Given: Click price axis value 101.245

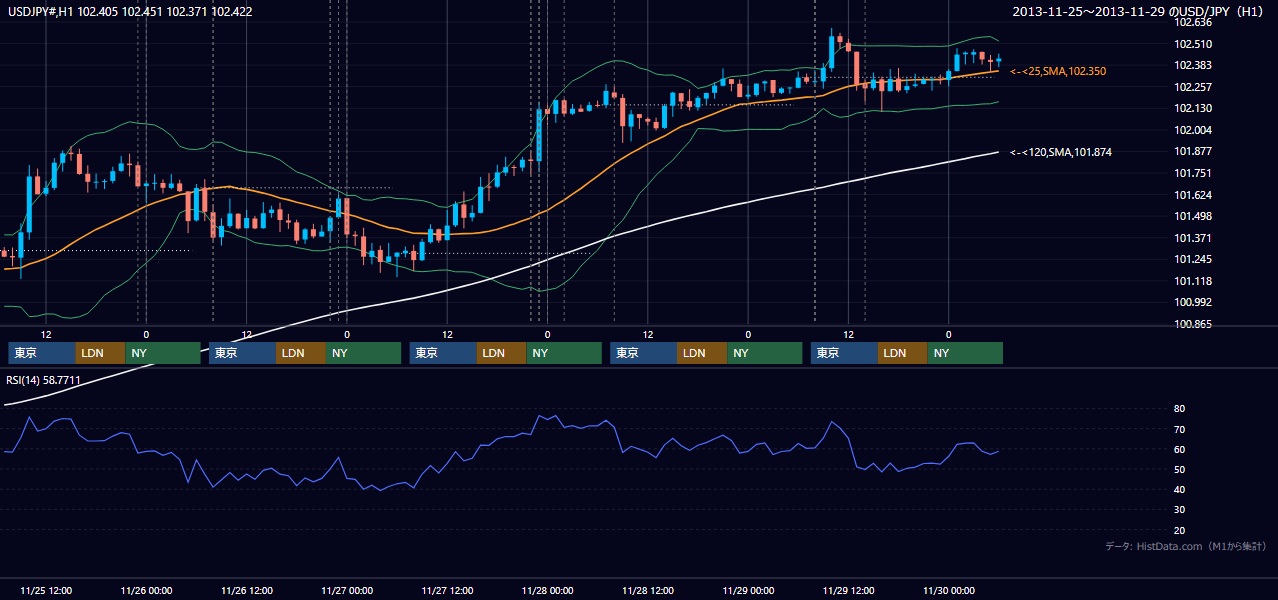Looking at the screenshot, I should click(1193, 259).
